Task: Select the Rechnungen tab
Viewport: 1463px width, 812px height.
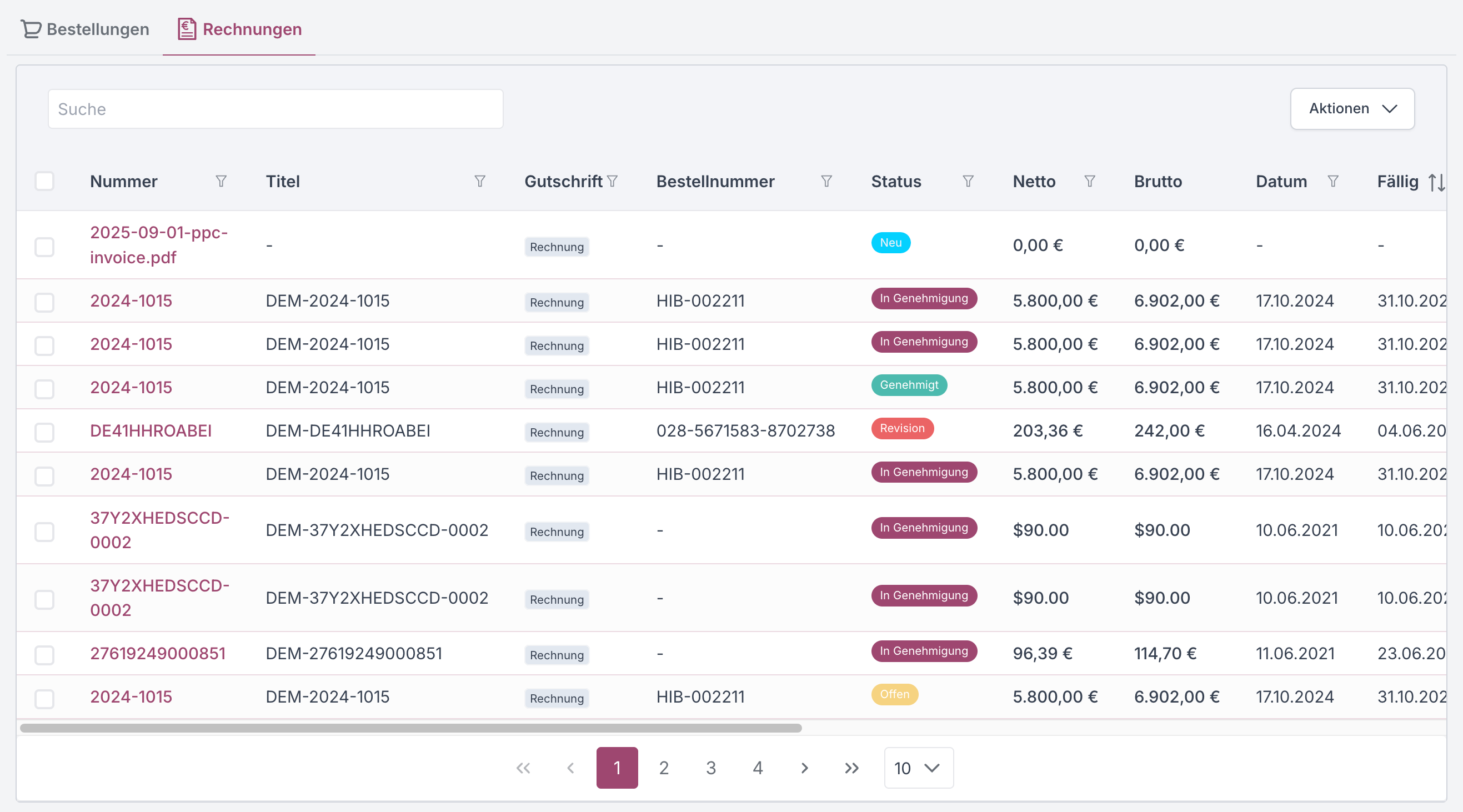Action: point(240,29)
